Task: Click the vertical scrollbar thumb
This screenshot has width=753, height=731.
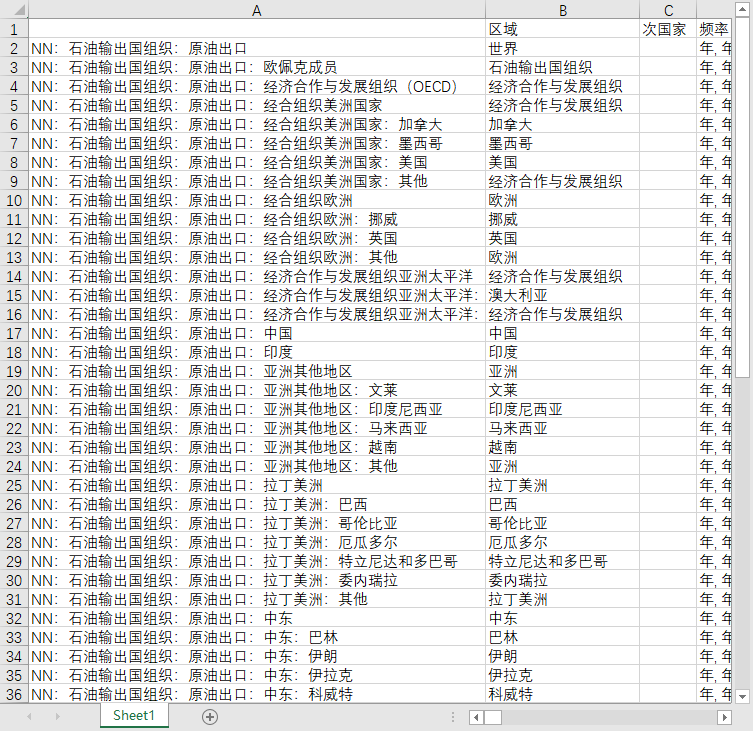Action: 742,197
